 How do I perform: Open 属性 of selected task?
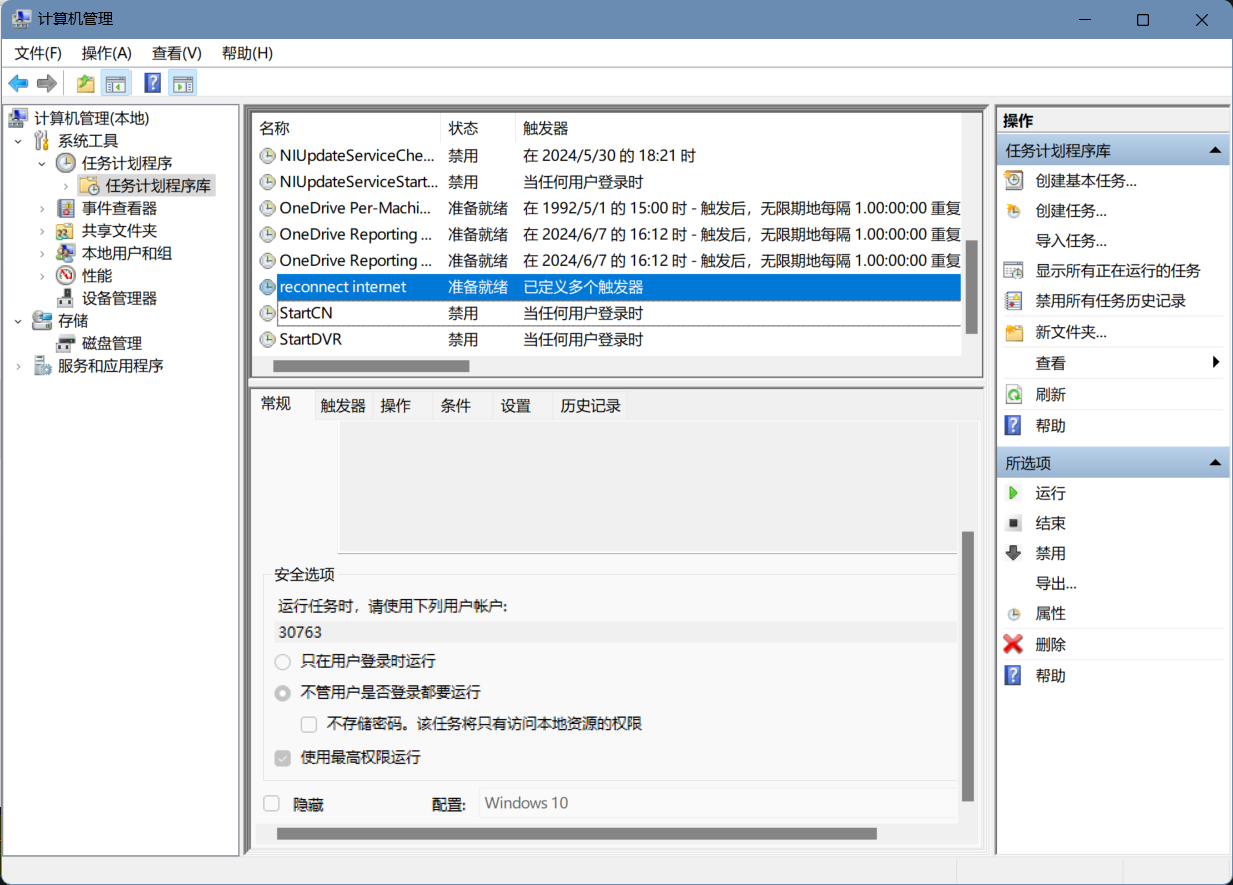pos(1051,614)
